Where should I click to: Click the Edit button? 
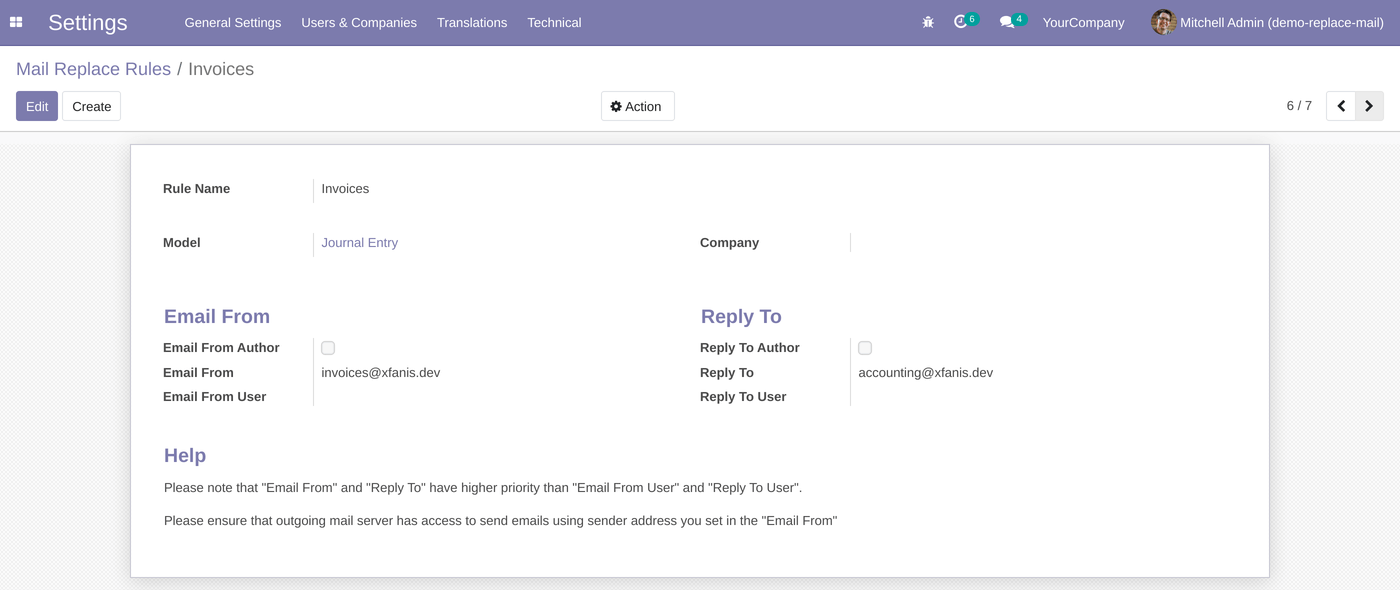36,106
